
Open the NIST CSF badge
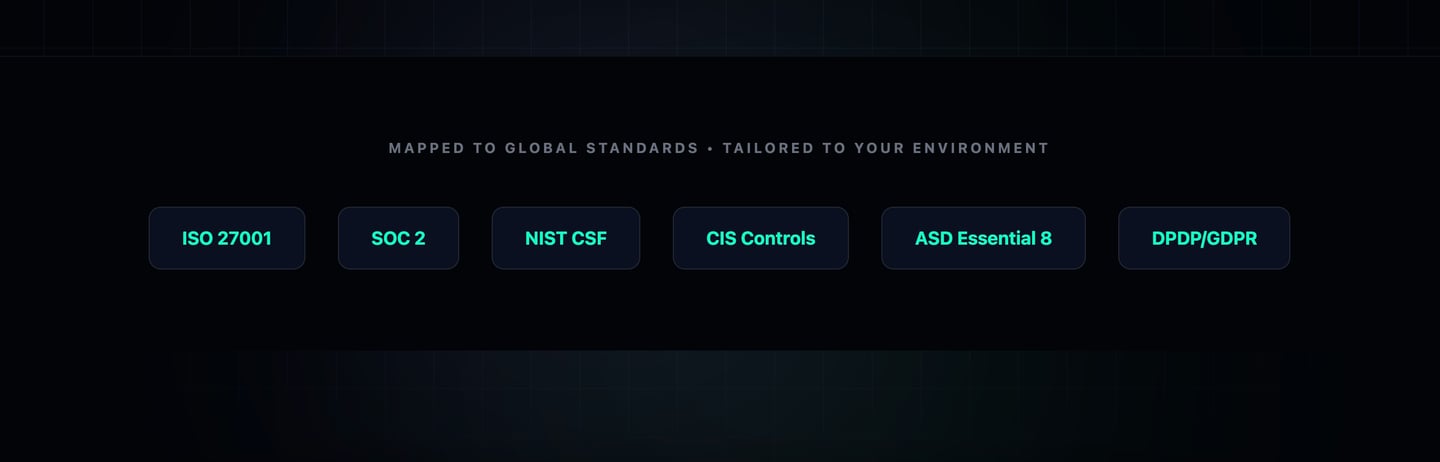[x=565, y=238]
